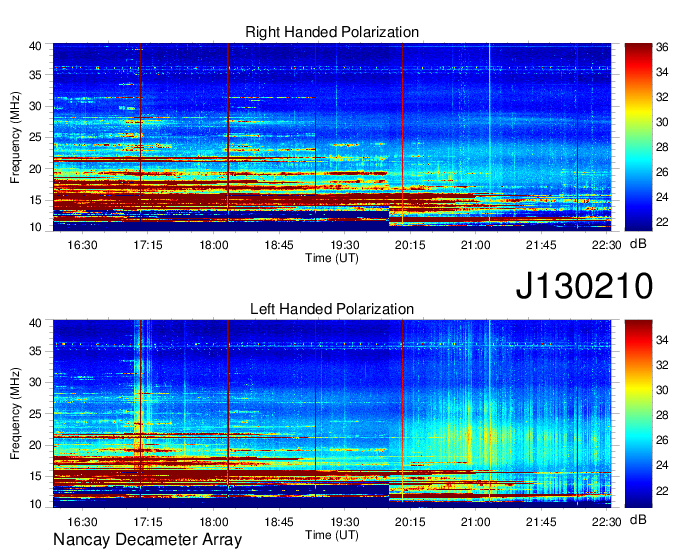Click the '16:30' tick under the top panel
This screenshot has width=680, height=552.
pyautogui.click(x=82, y=245)
